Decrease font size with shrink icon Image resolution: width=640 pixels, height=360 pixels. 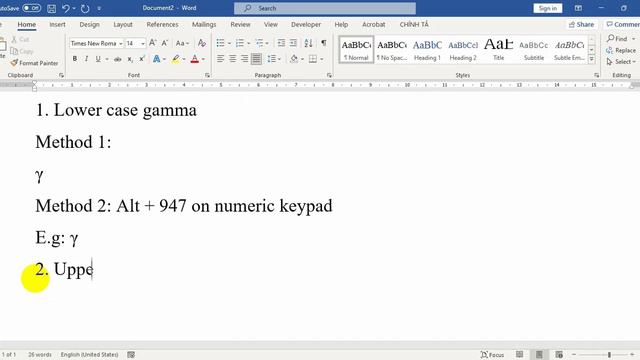pos(165,43)
